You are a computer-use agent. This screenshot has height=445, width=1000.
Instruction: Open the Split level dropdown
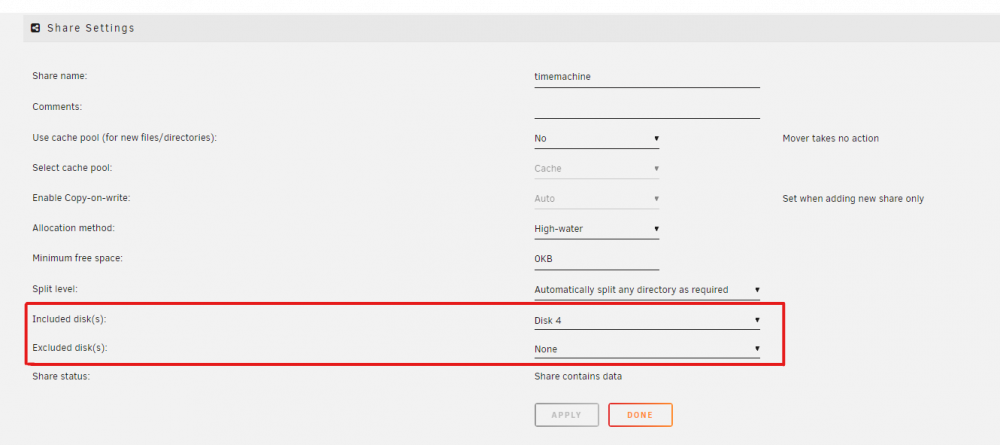point(647,290)
